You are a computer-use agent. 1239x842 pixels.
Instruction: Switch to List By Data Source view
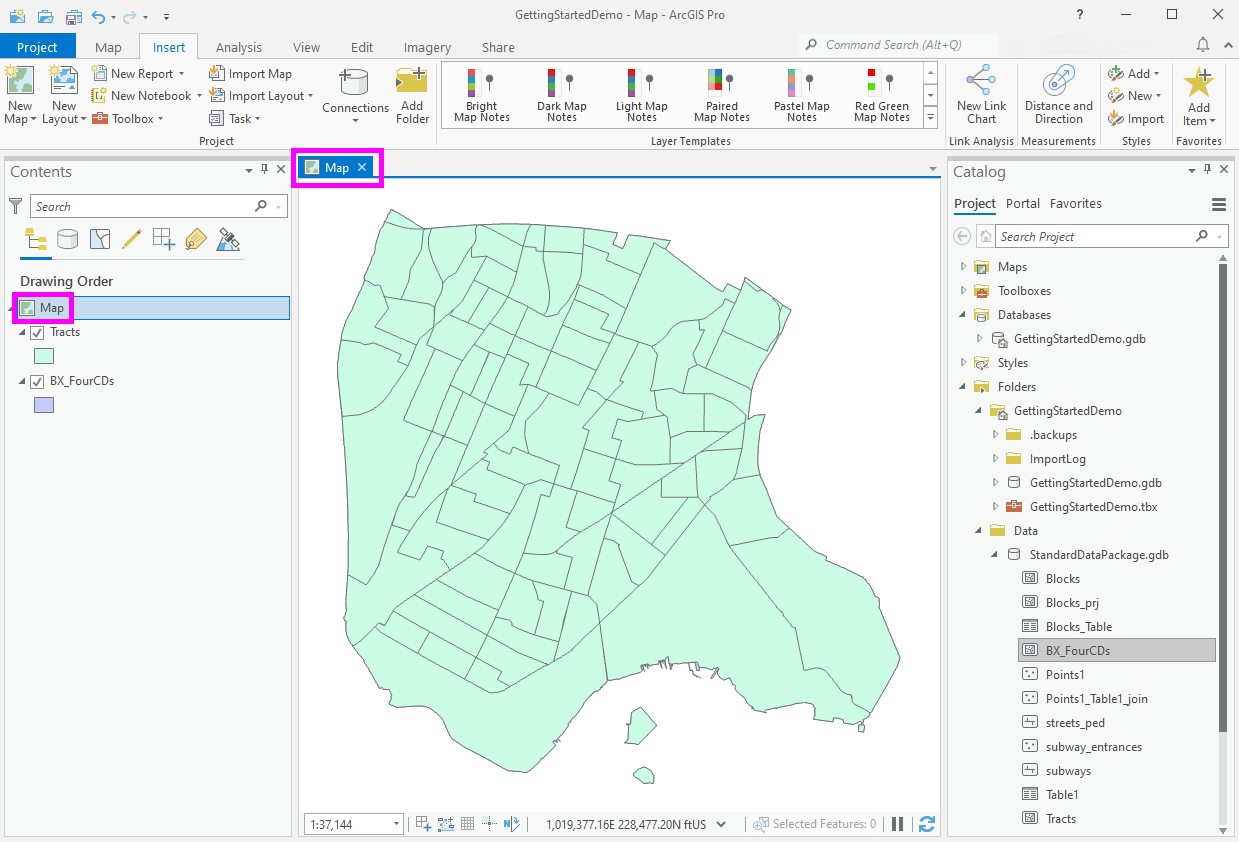(x=67, y=239)
